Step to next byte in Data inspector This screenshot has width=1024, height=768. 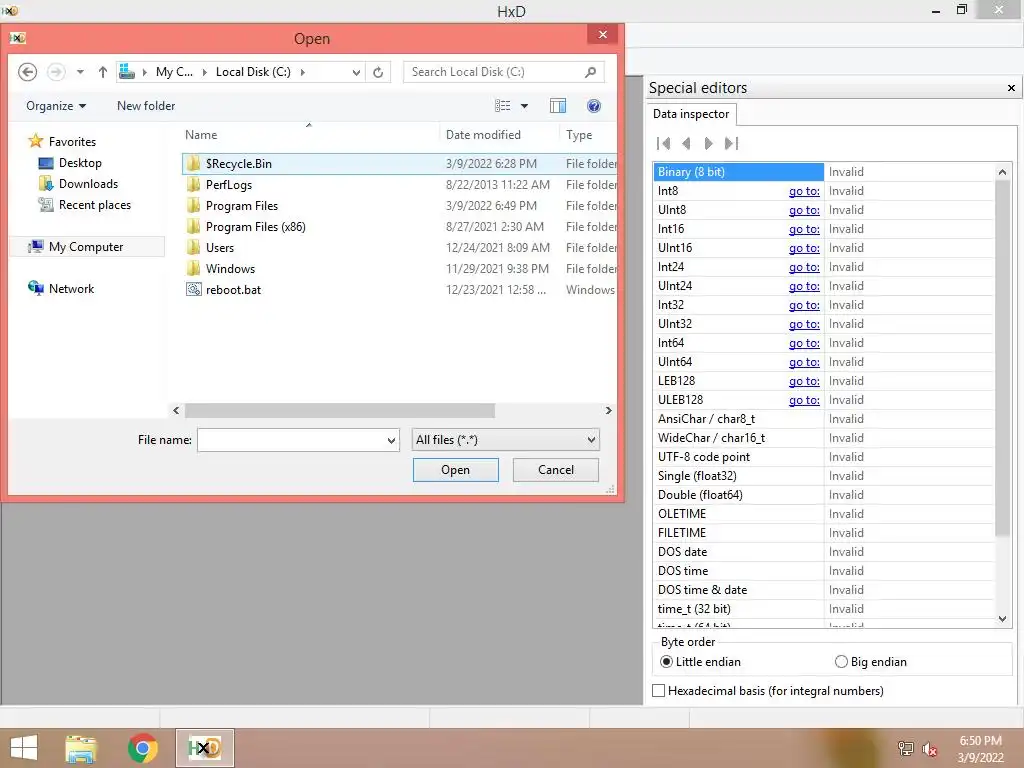pos(709,143)
